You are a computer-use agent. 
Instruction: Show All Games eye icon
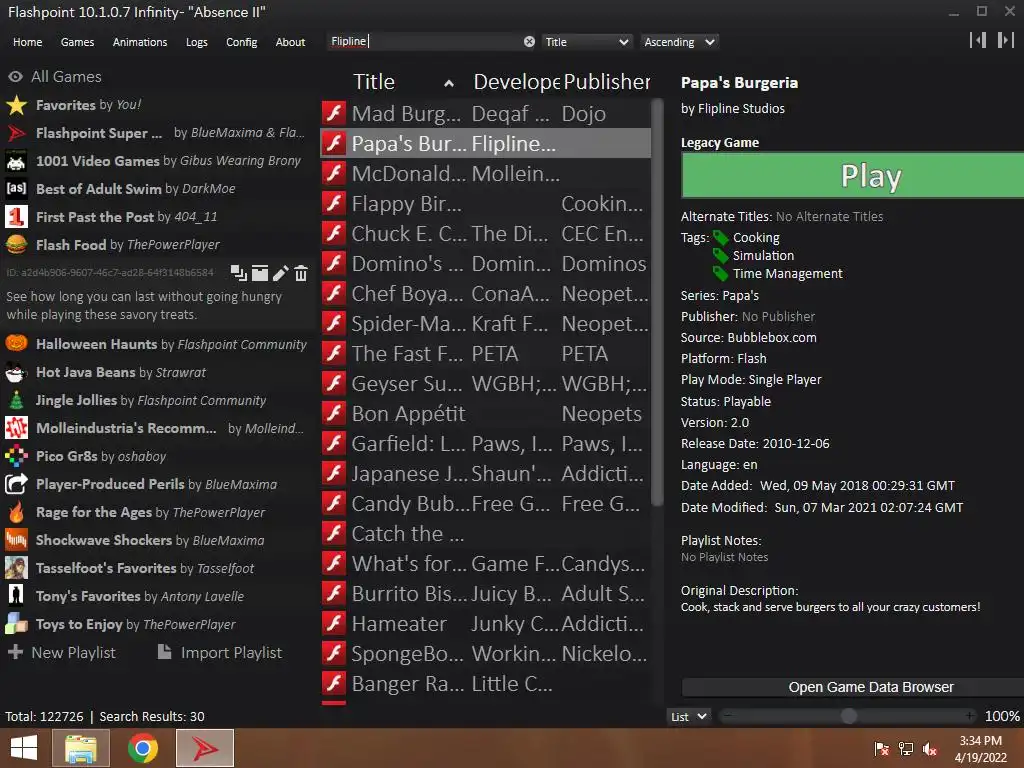pyautogui.click(x=15, y=76)
